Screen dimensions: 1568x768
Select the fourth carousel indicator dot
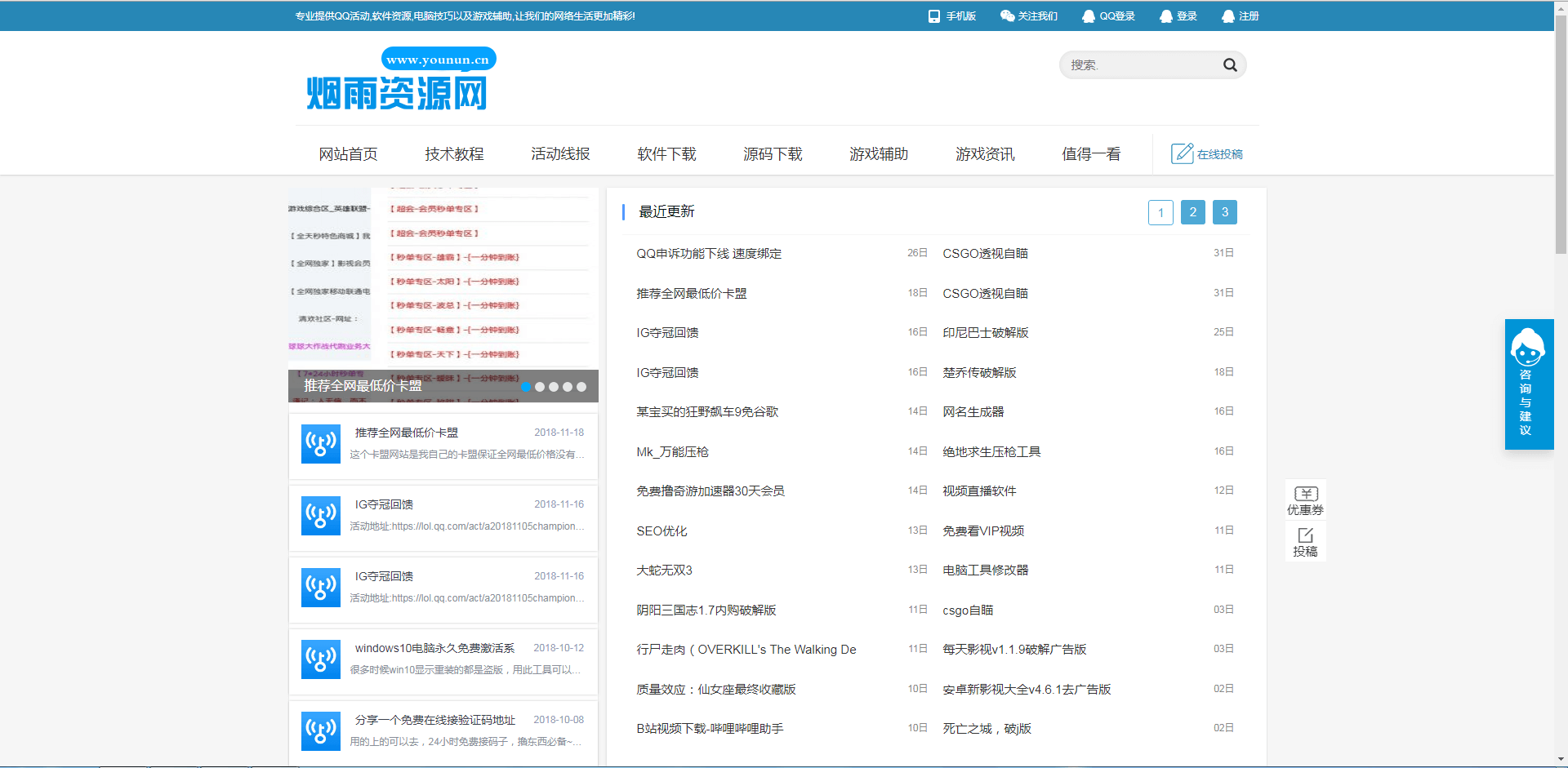point(568,387)
